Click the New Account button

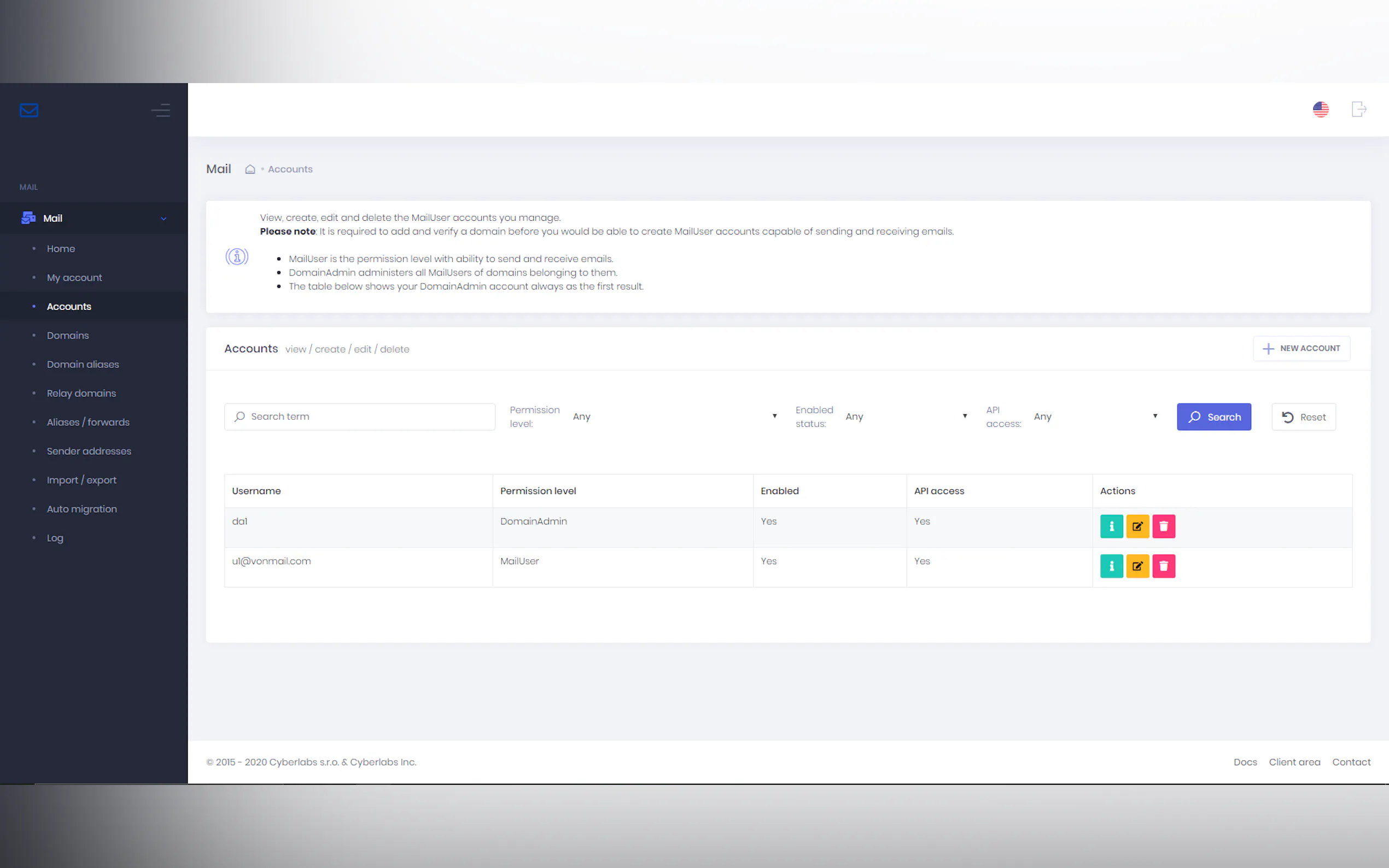click(x=1300, y=349)
